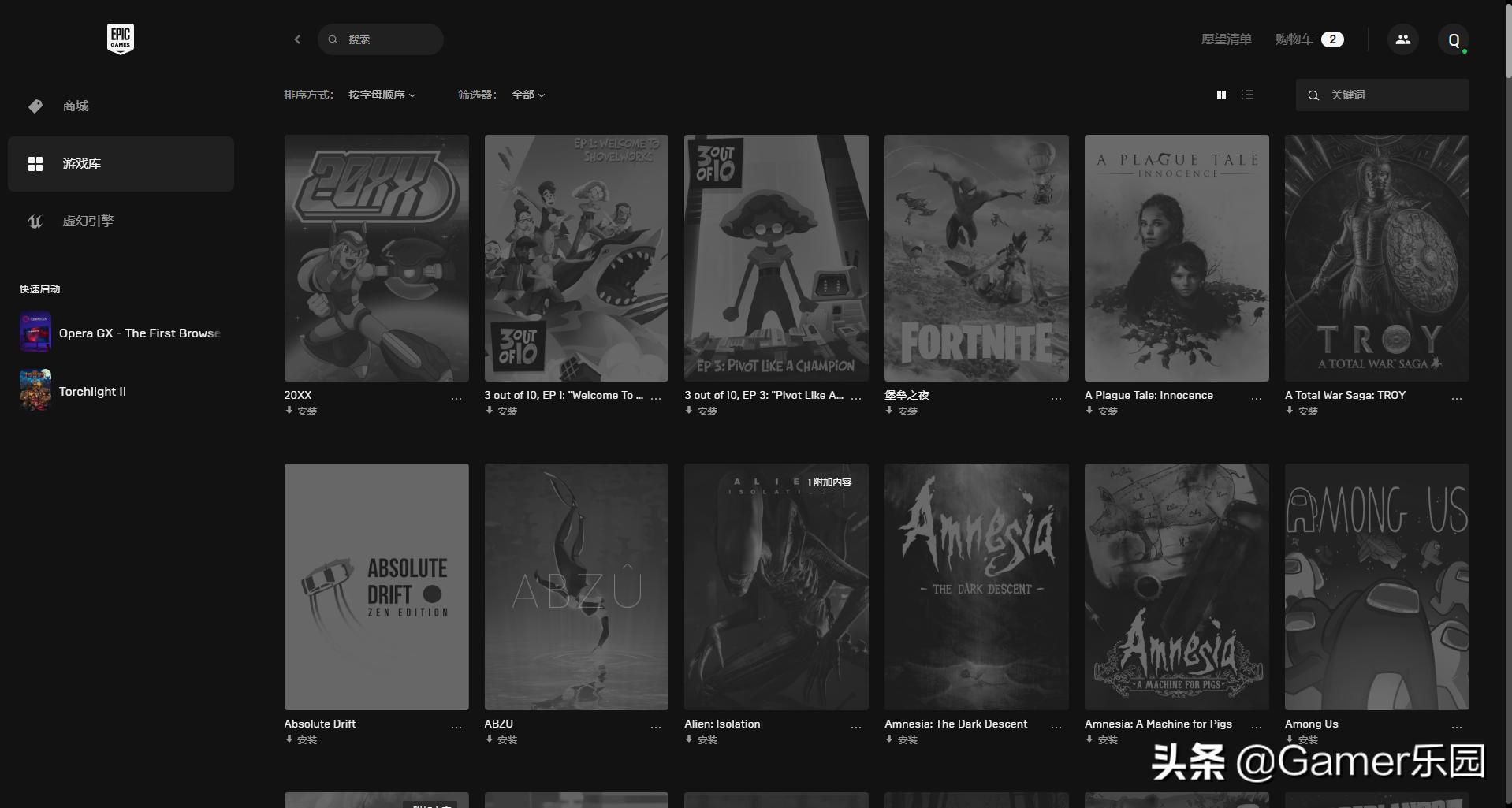Launch Opera GX from quick launch
This screenshot has width=1512, height=808.
[x=120, y=333]
